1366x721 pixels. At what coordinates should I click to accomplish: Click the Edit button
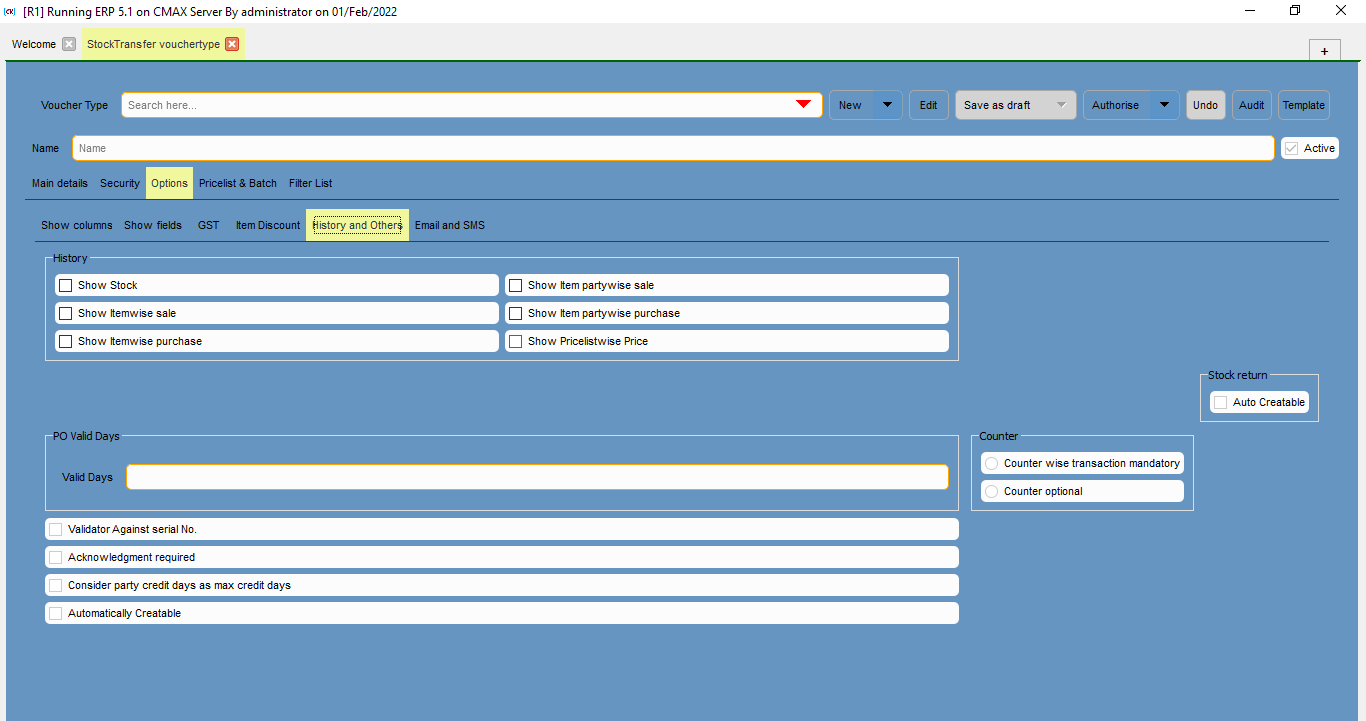click(928, 104)
